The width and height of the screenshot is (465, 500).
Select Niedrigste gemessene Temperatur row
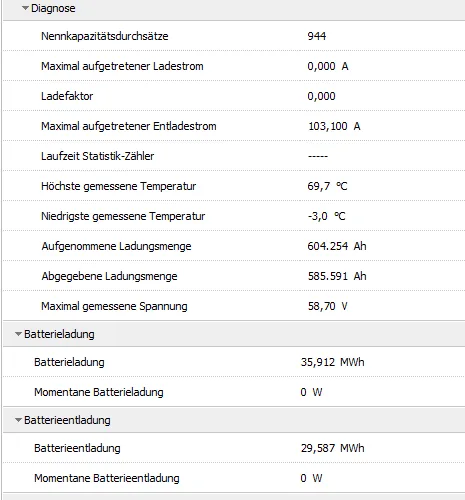[x=234, y=216]
